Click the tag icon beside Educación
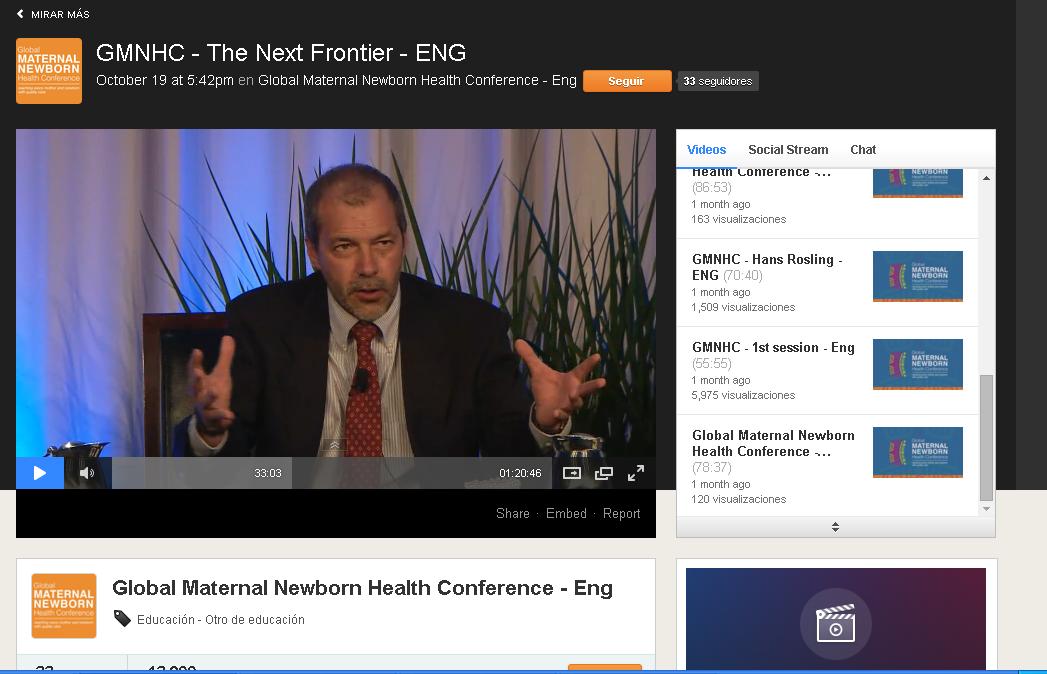 coord(122,619)
